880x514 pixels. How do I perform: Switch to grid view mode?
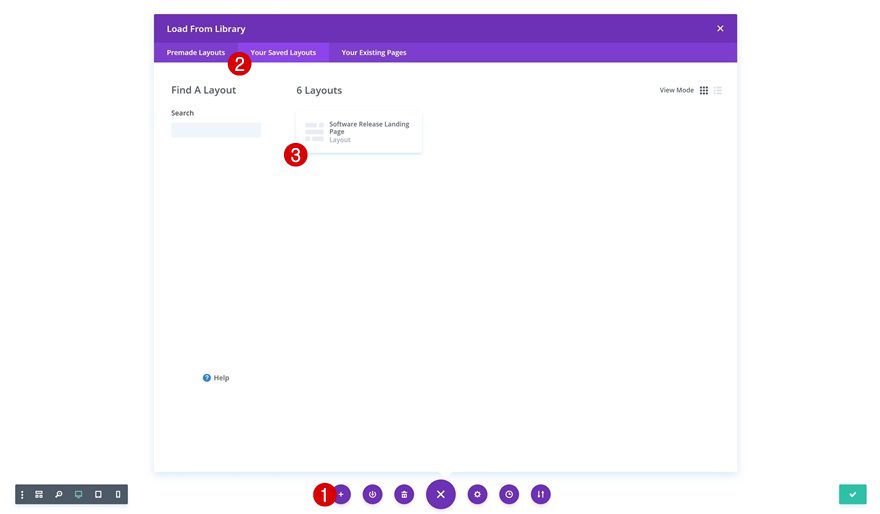click(x=704, y=90)
